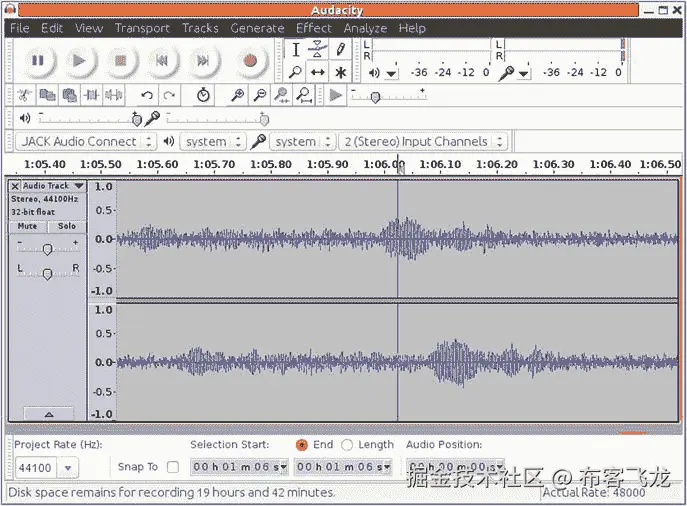Collapse the track with the bottom arrow
The image size is (687, 506).
pyautogui.click(x=49, y=414)
